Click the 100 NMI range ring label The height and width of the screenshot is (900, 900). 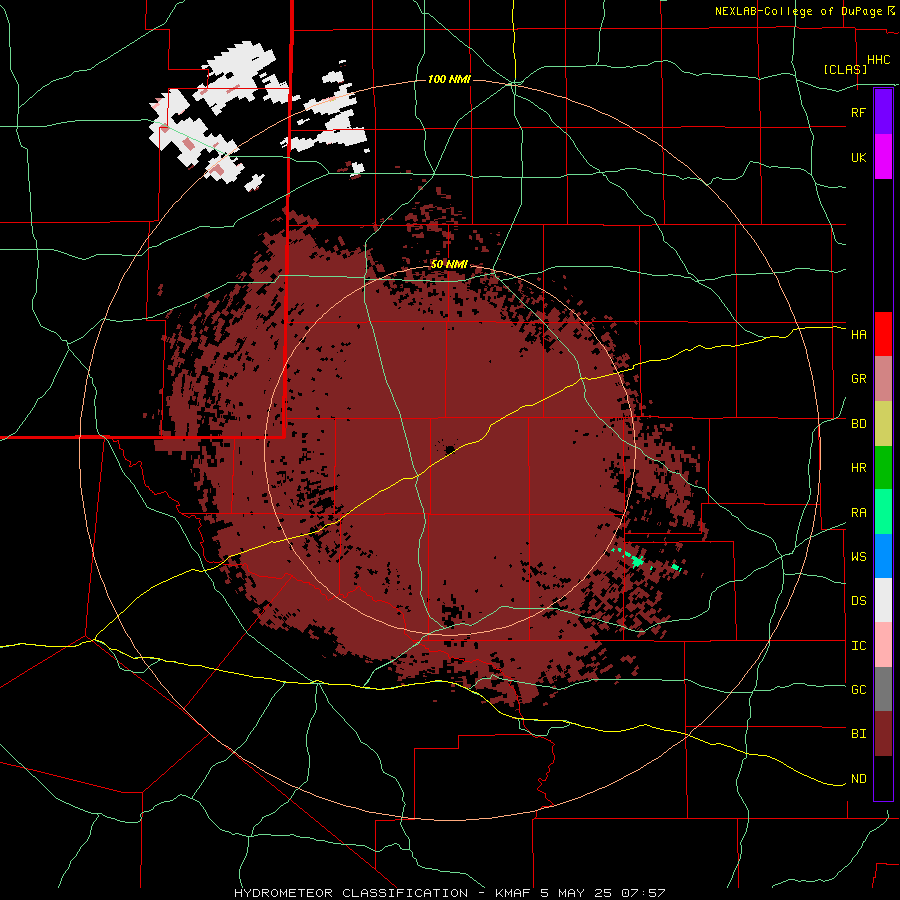coord(449,79)
